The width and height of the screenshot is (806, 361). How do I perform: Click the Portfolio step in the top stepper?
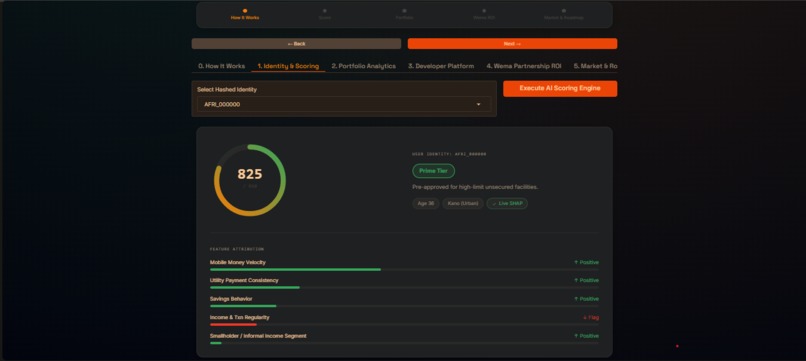(404, 14)
